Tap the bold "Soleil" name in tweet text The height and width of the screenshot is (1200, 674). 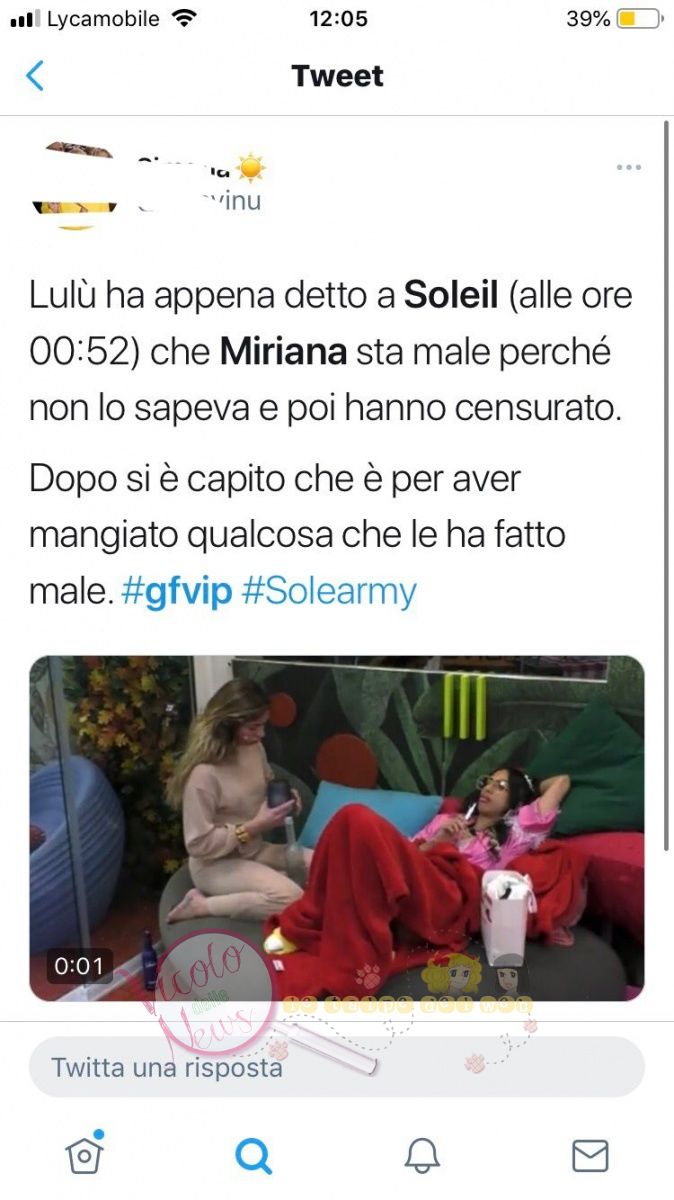pyautogui.click(x=451, y=295)
